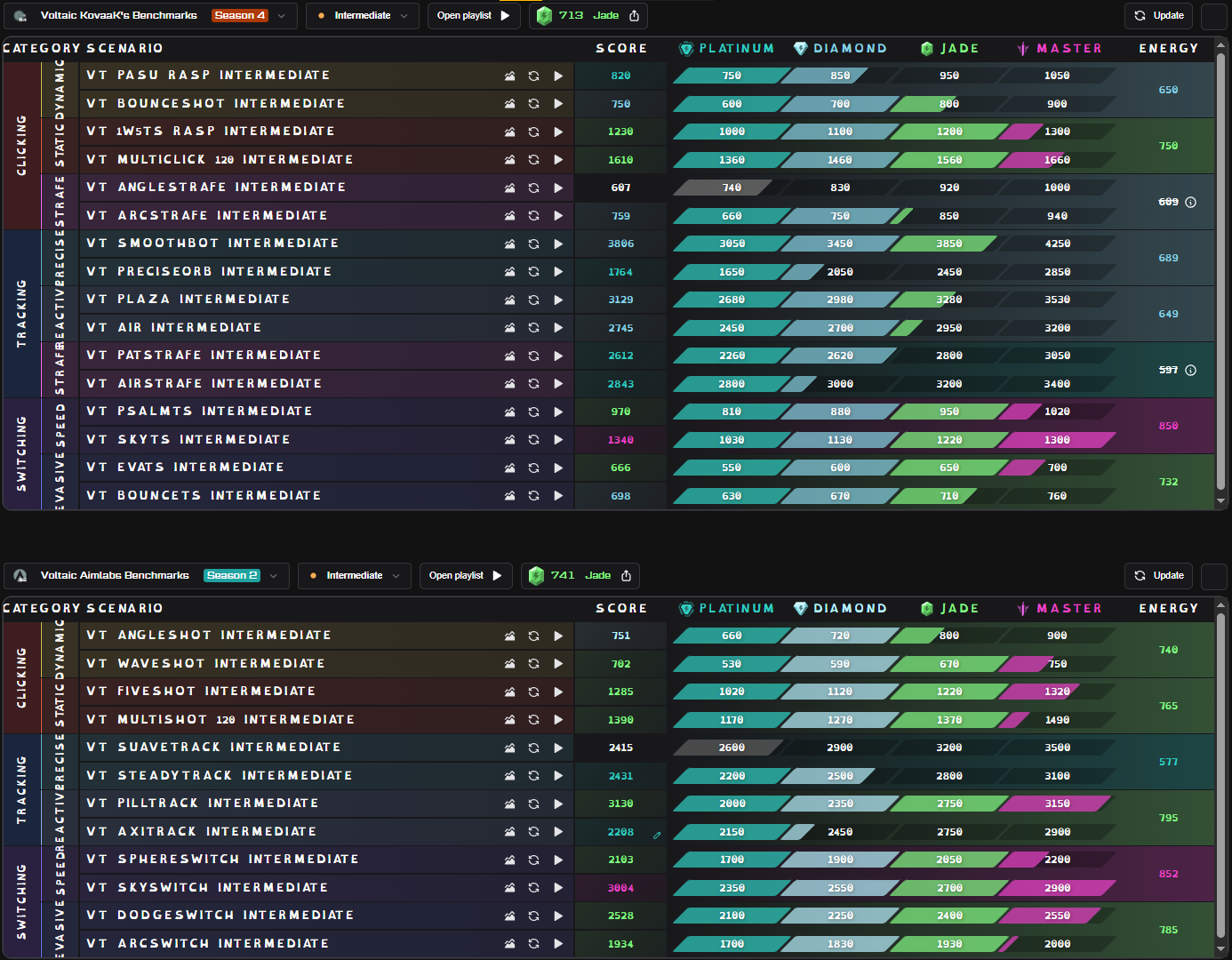
Task: Click the 850 energy value in KovaaK's Speed
Action: [x=1168, y=426]
